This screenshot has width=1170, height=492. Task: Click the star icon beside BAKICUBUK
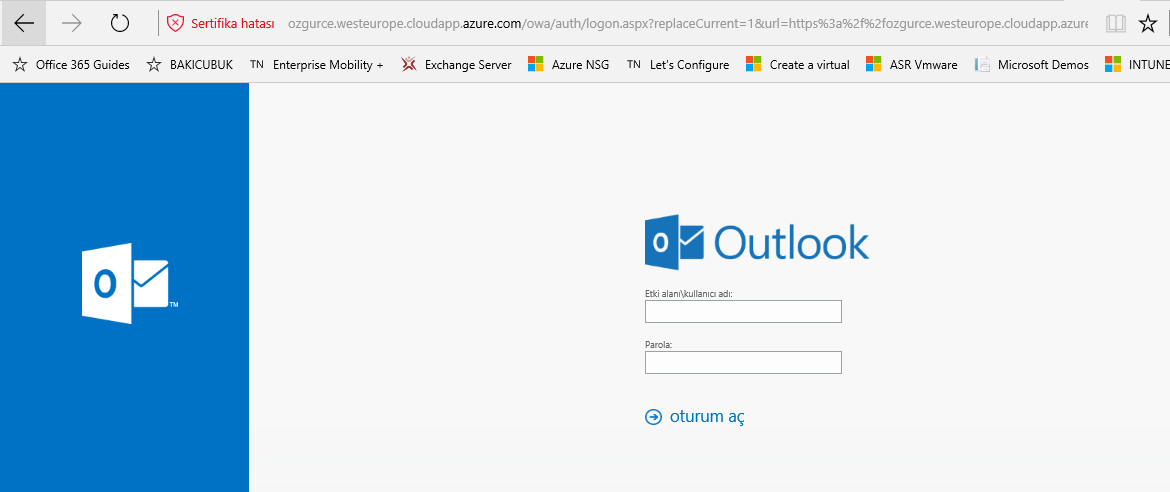pyautogui.click(x=154, y=65)
